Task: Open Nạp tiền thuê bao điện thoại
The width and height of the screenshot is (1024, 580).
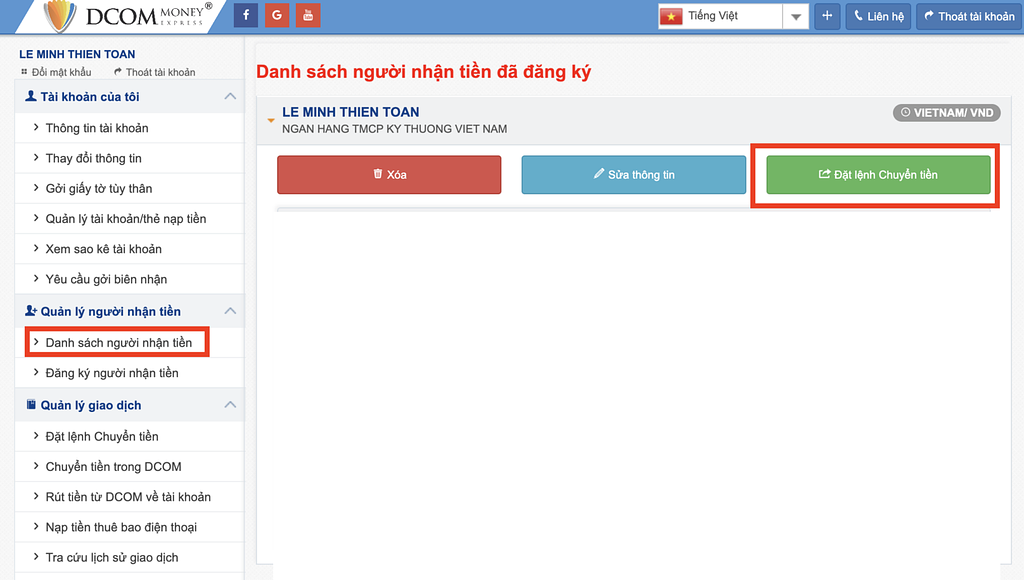Action: [x=121, y=527]
